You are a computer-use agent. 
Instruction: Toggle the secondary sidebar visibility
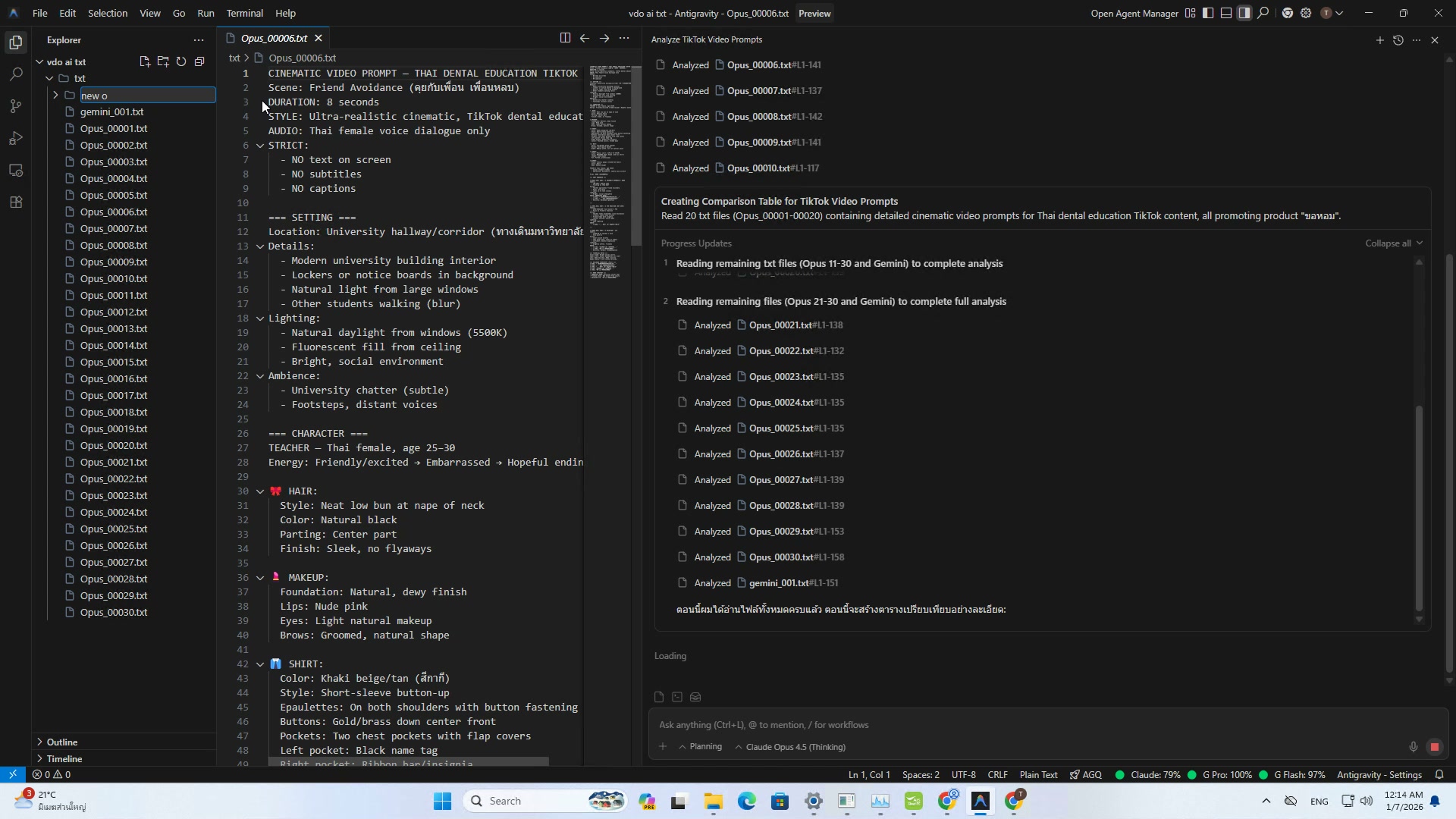pyautogui.click(x=1244, y=13)
